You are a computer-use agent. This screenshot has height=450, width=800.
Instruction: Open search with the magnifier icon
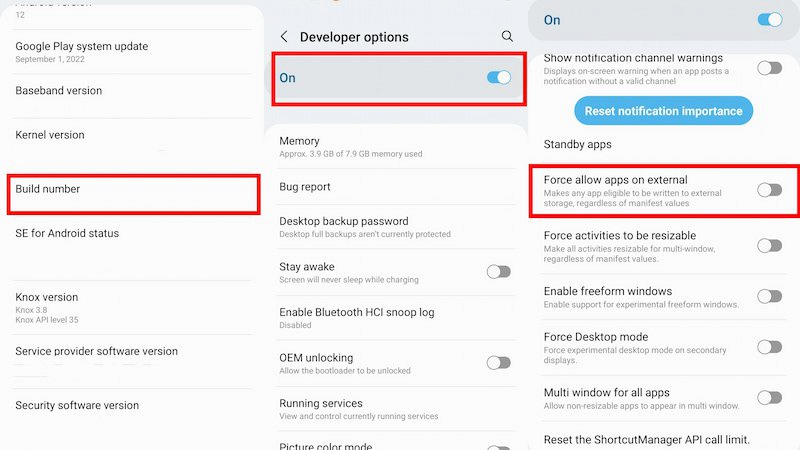[x=507, y=37]
